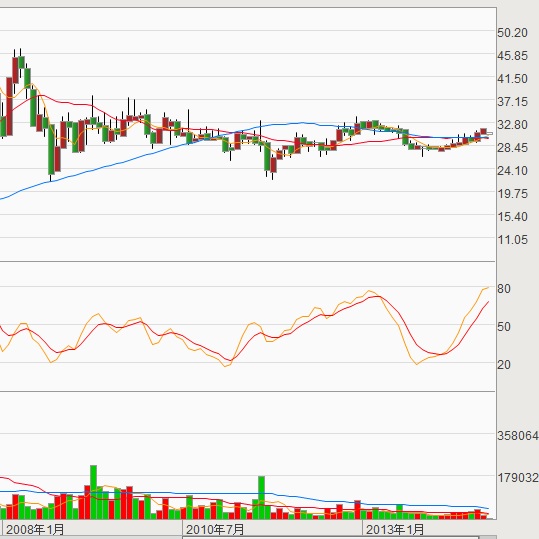
Task: Click the 19.75 price axis label
Action: point(512,194)
